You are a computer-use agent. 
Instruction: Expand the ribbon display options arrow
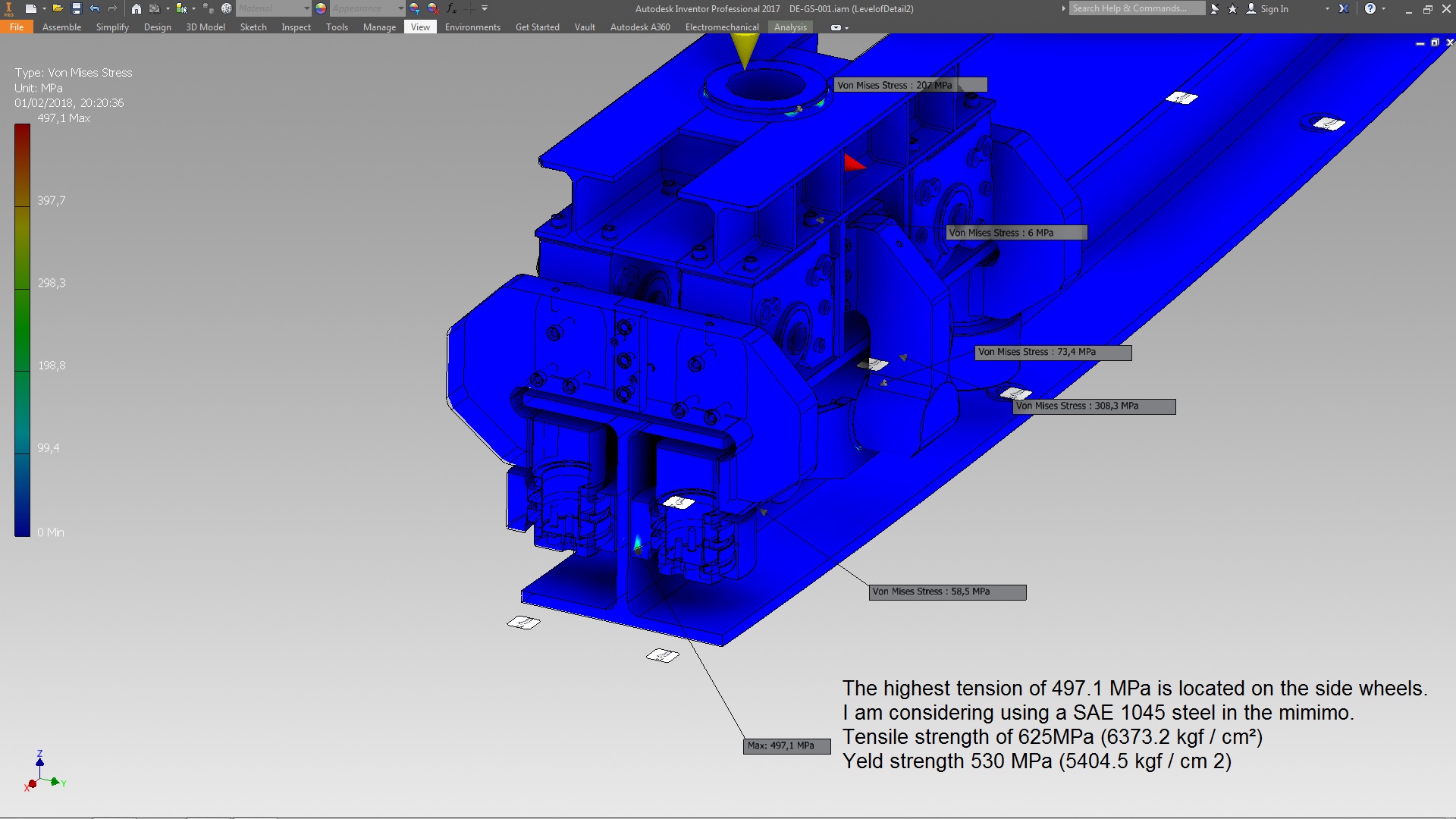point(846,27)
